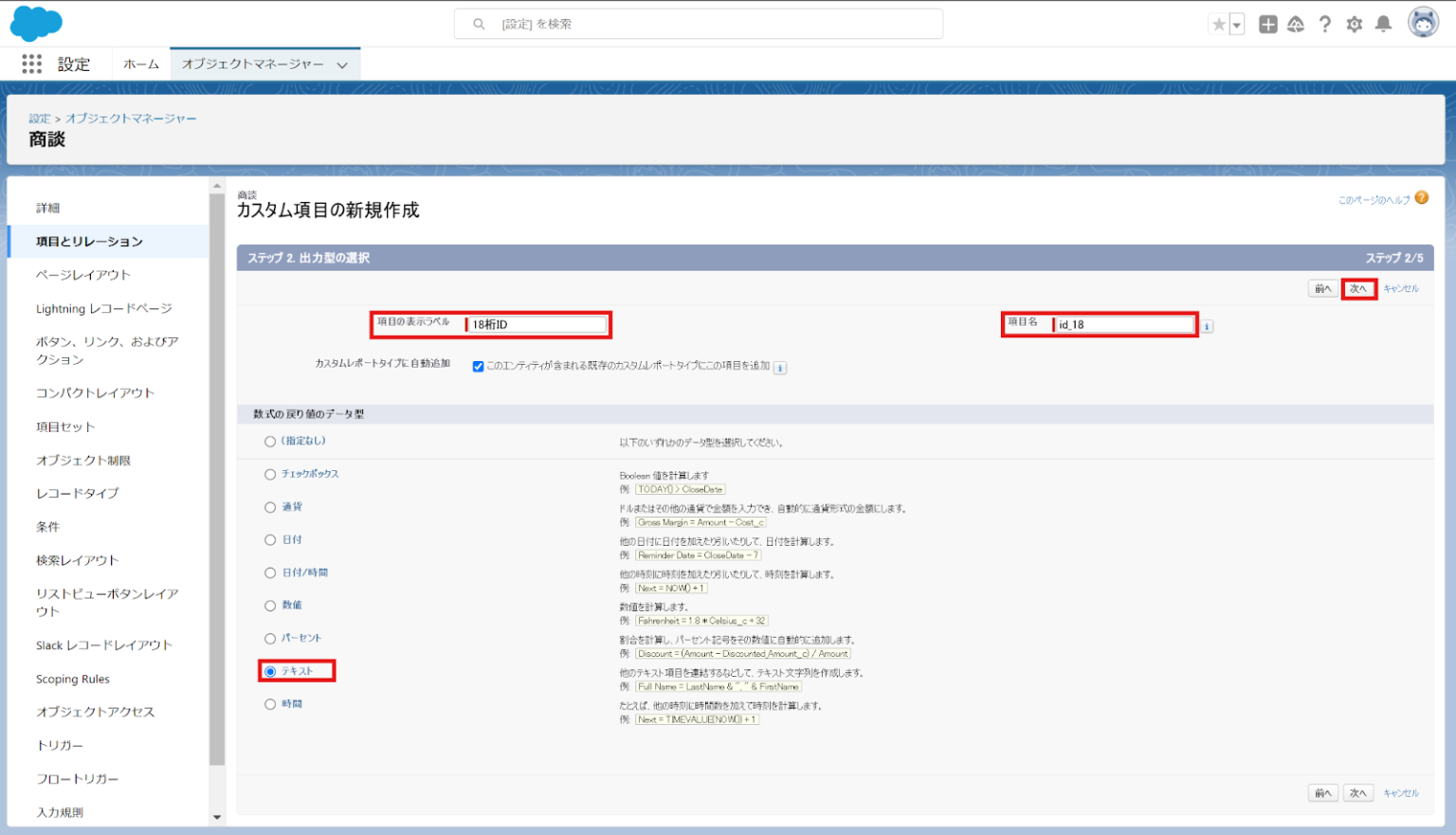Open Setup via the gear icon
The image size is (1456, 835).
coord(1354,24)
